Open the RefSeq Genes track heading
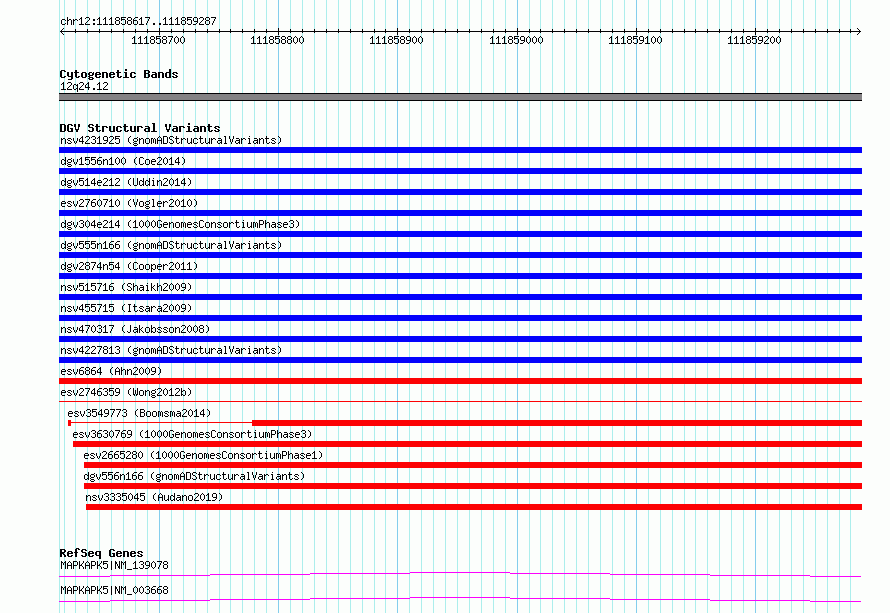The image size is (890, 613). coord(101,553)
